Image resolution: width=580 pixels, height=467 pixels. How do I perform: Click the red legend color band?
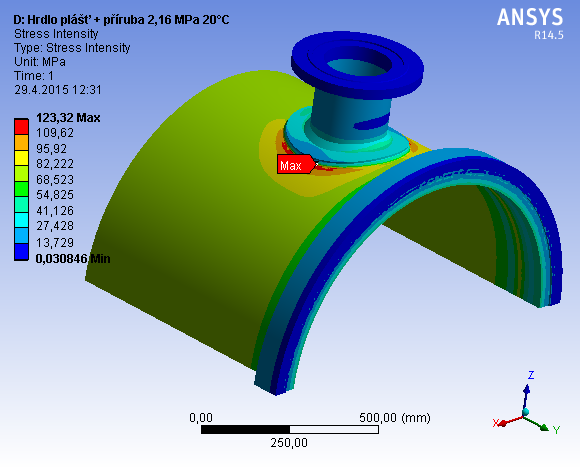click(21, 126)
